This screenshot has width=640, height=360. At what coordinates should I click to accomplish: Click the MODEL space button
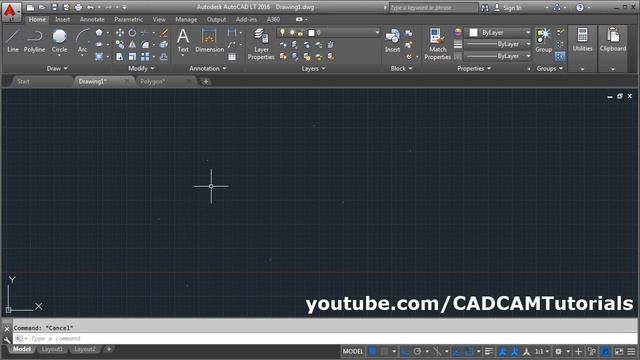(353, 351)
